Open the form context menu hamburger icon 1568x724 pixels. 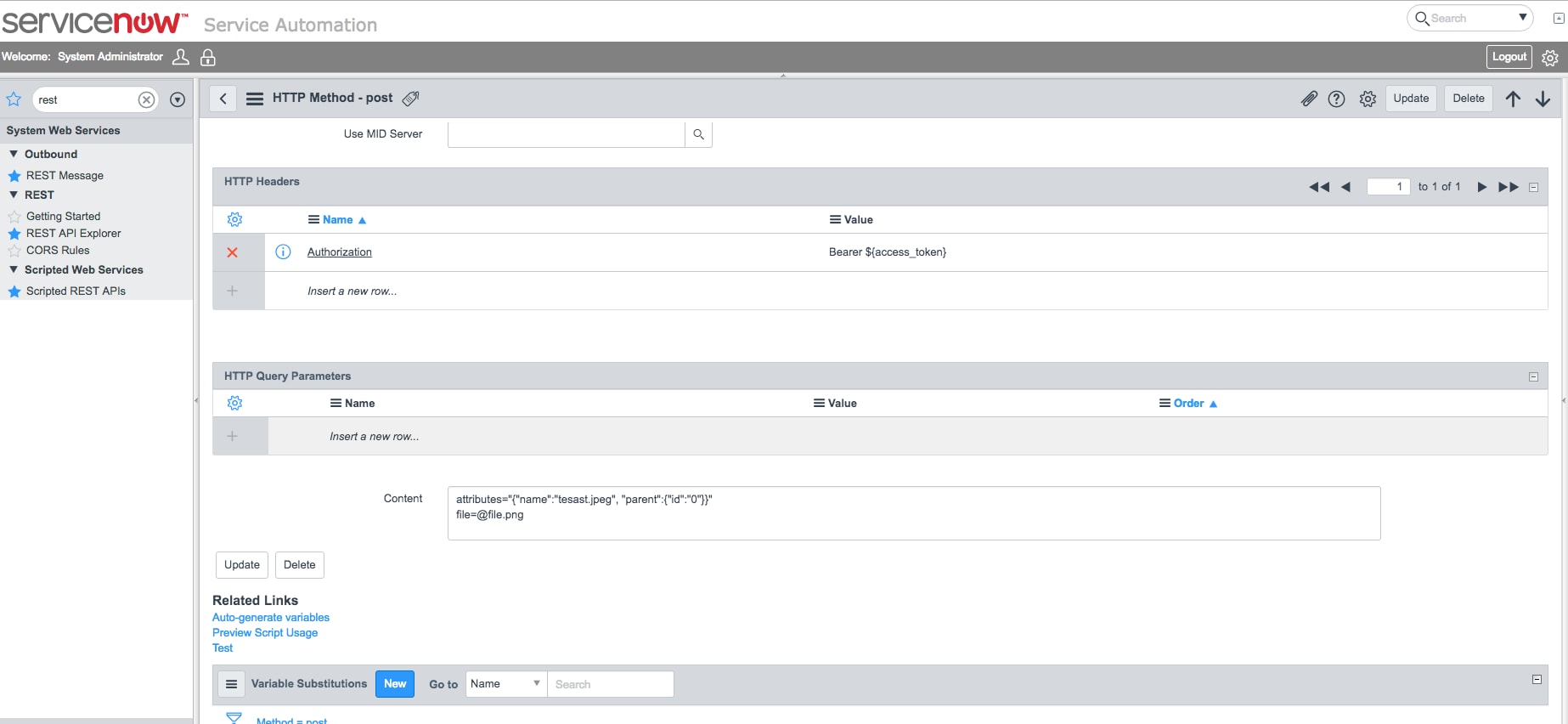255,99
